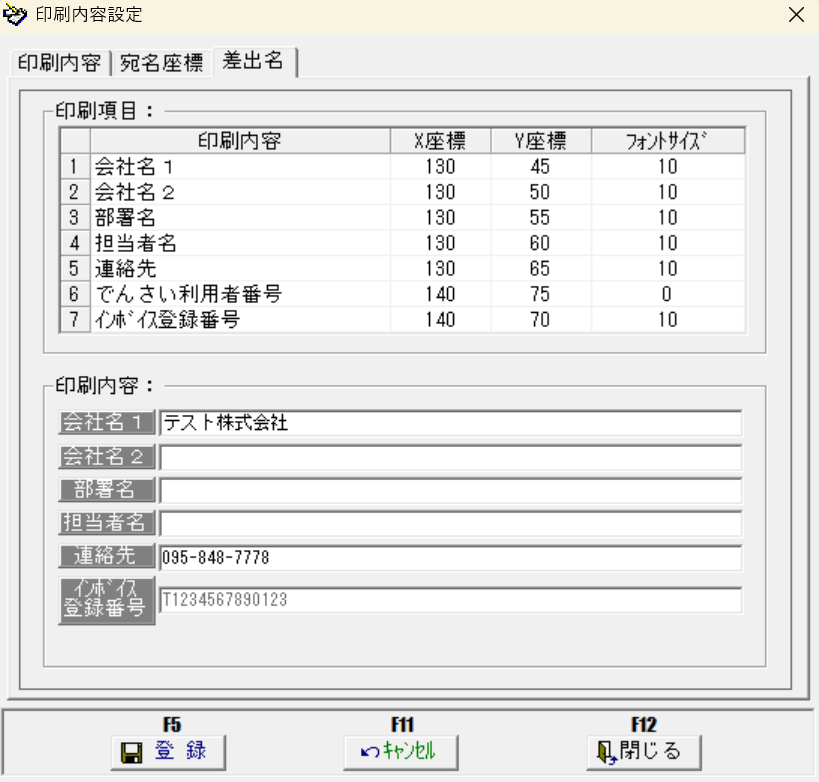Click the field showing 095-848-7778

(450, 558)
